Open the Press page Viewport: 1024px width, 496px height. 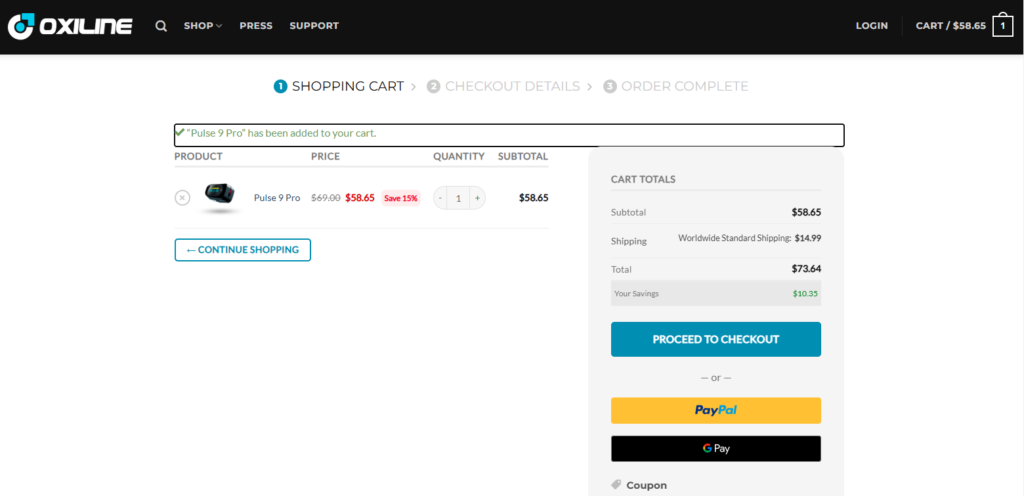coord(256,26)
